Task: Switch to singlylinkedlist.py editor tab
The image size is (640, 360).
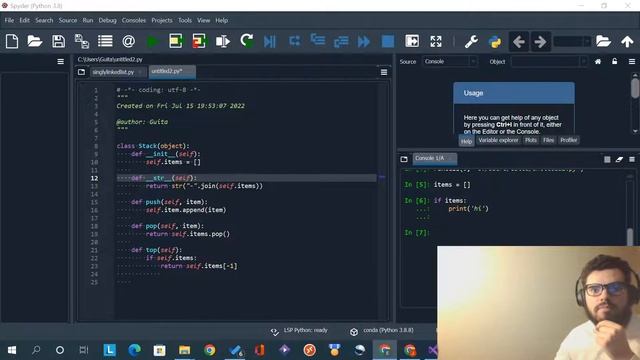Action: click(x=118, y=72)
